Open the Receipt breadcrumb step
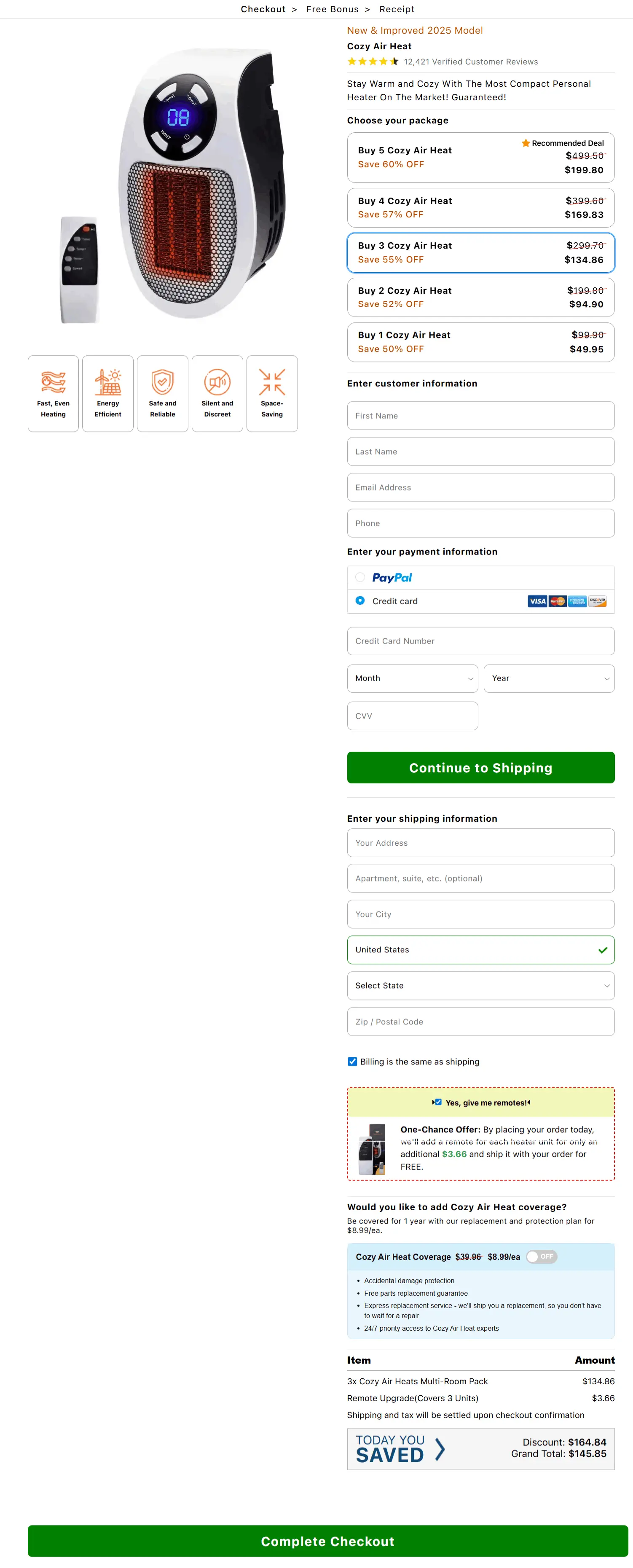Screen dimensions: 633x1568 pos(396,9)
